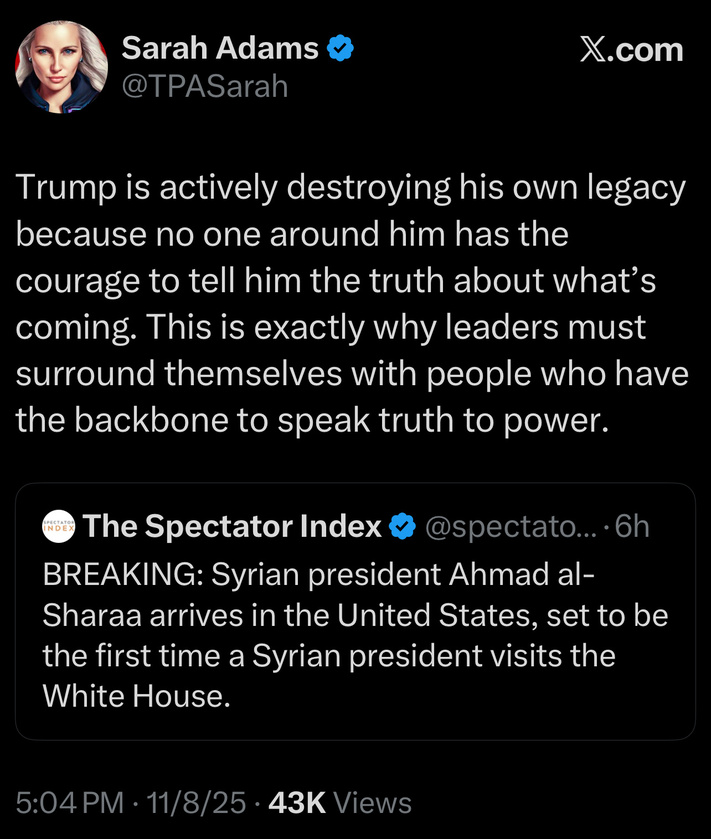Click 'Syrian president Ahmad al-' in quote

point(405,576)
